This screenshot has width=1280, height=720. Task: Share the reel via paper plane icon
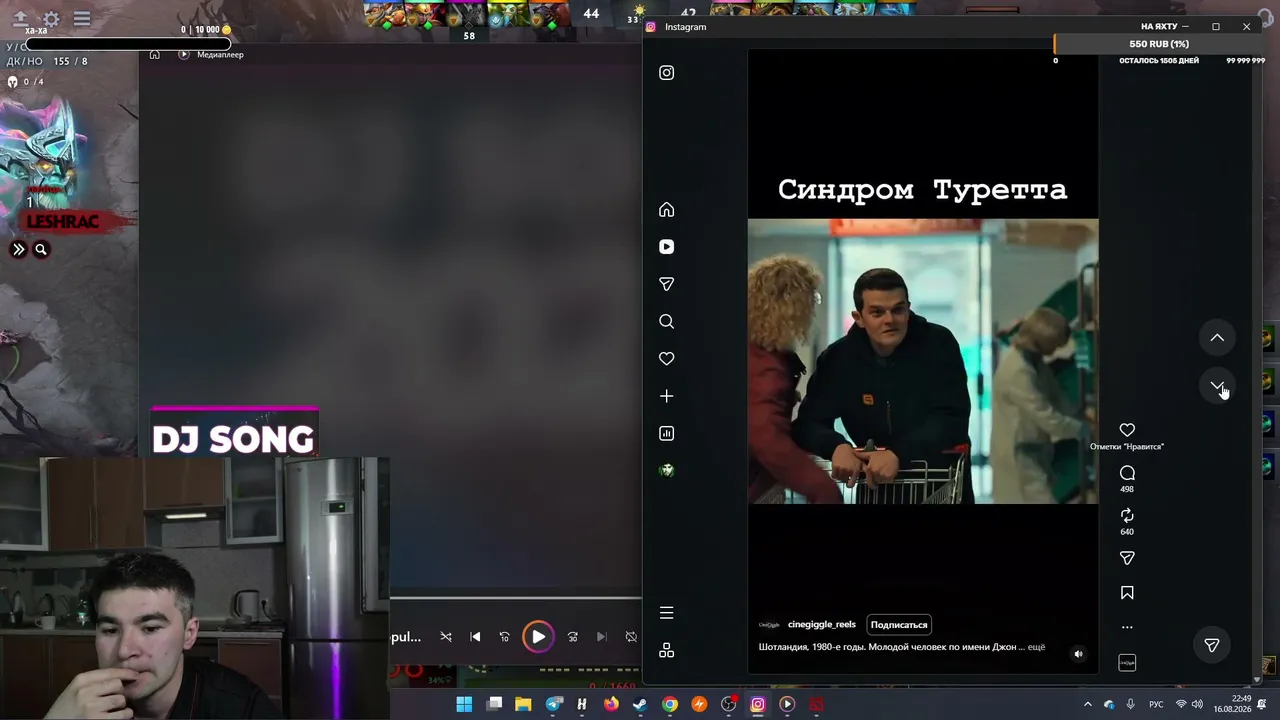coord(1127,558)
